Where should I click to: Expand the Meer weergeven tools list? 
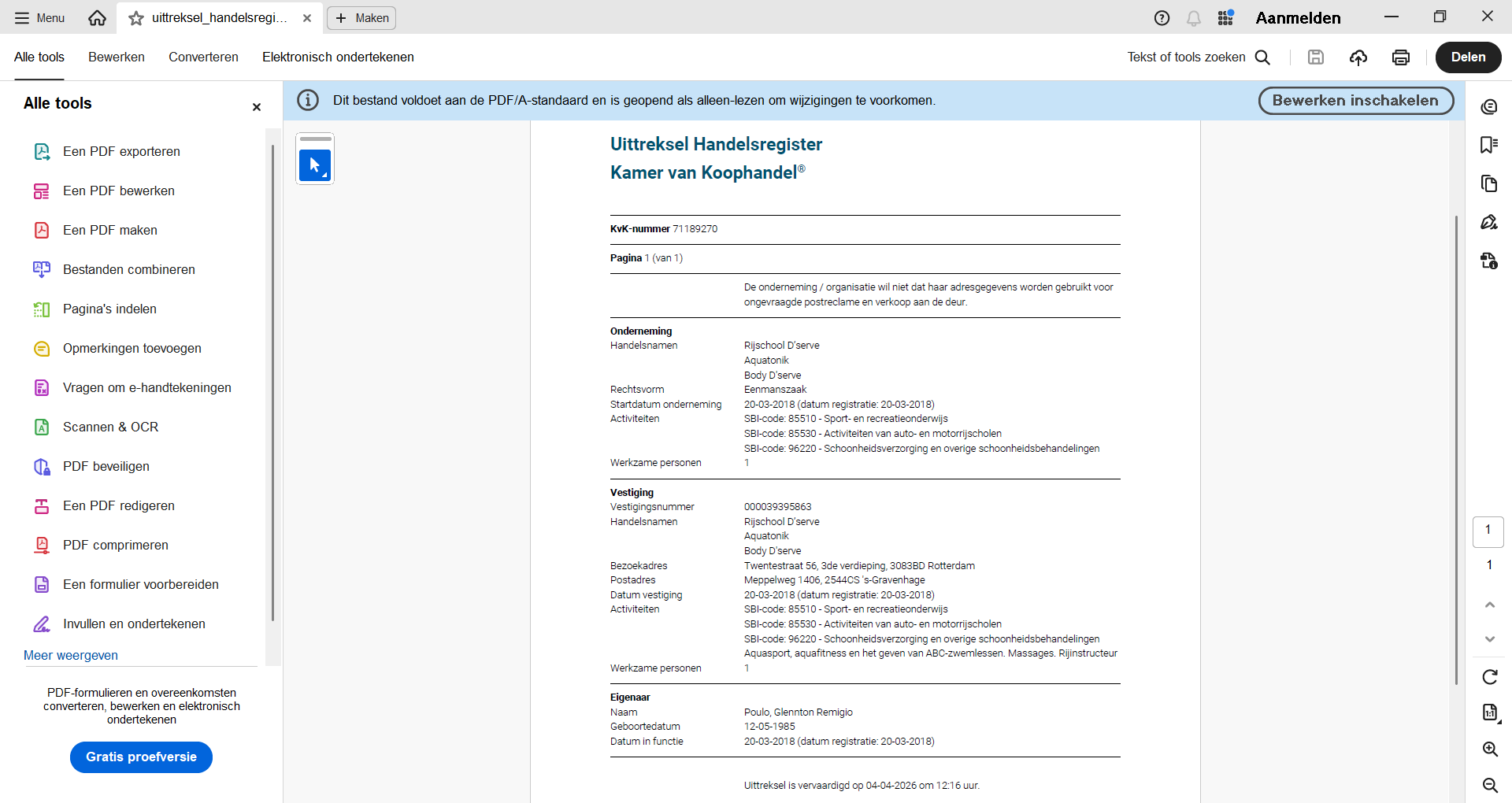[x=71, y=655]
